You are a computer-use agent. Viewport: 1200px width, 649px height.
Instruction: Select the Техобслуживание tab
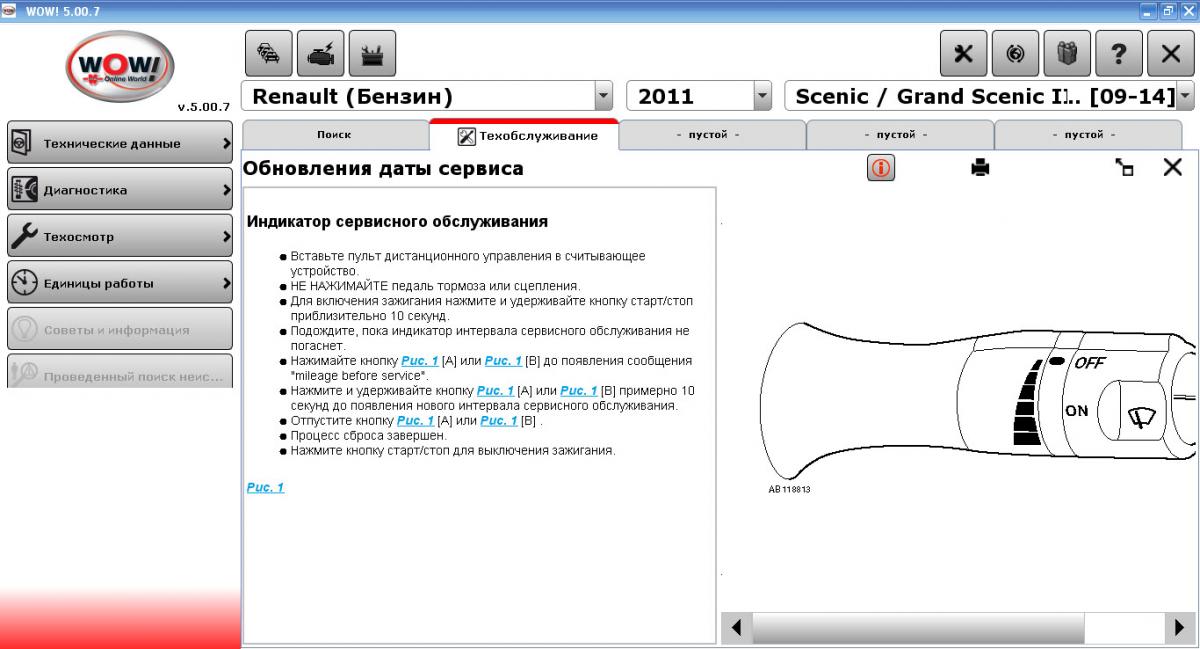click(x=525, y=135)
